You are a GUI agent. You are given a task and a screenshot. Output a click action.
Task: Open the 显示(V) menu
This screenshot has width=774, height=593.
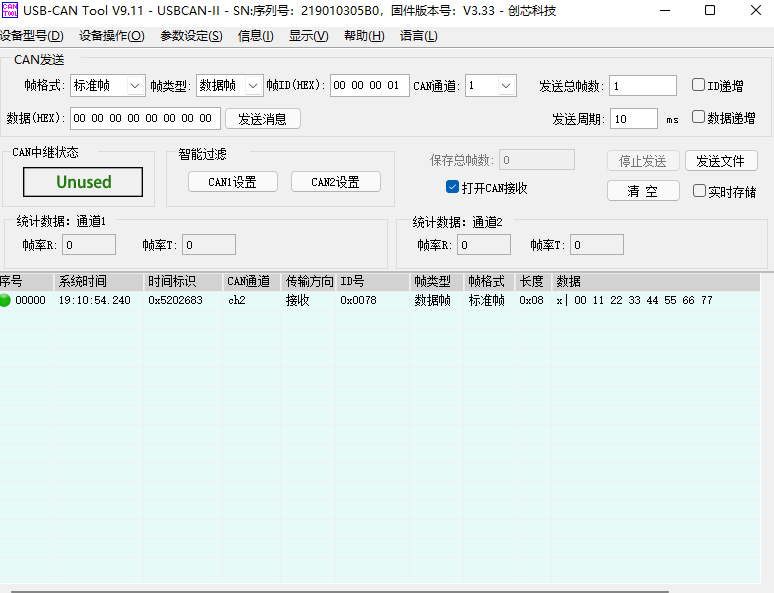(x=309, y=36)
